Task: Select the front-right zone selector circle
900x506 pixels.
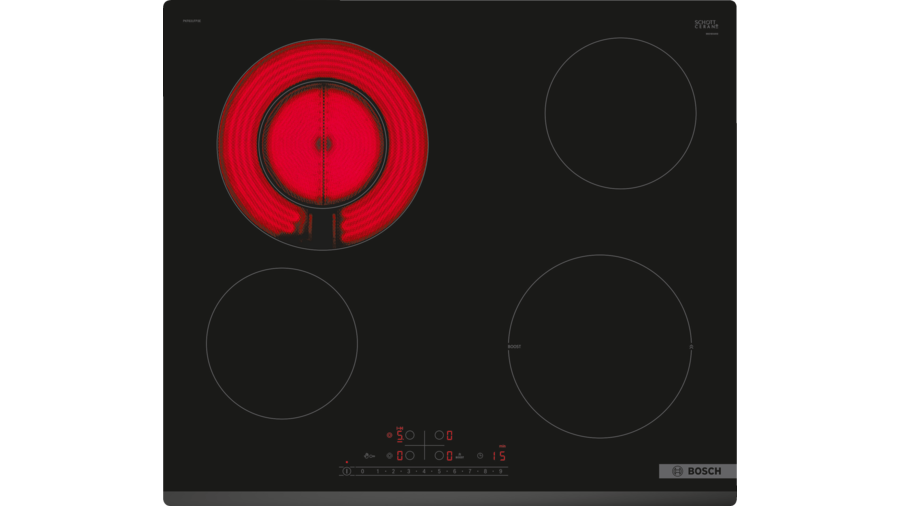Action: [438, 456]
